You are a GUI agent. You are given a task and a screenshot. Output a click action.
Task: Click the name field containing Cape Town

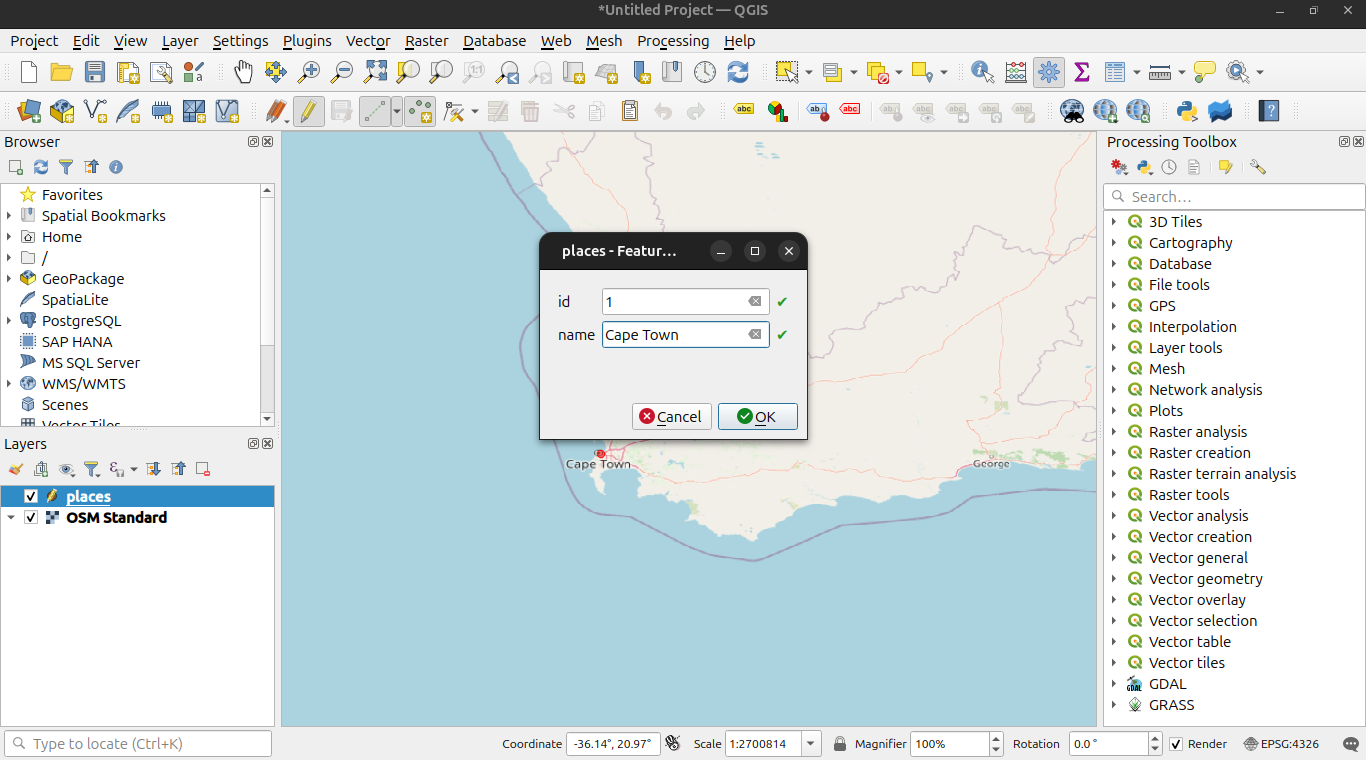(x=674, y=335)
